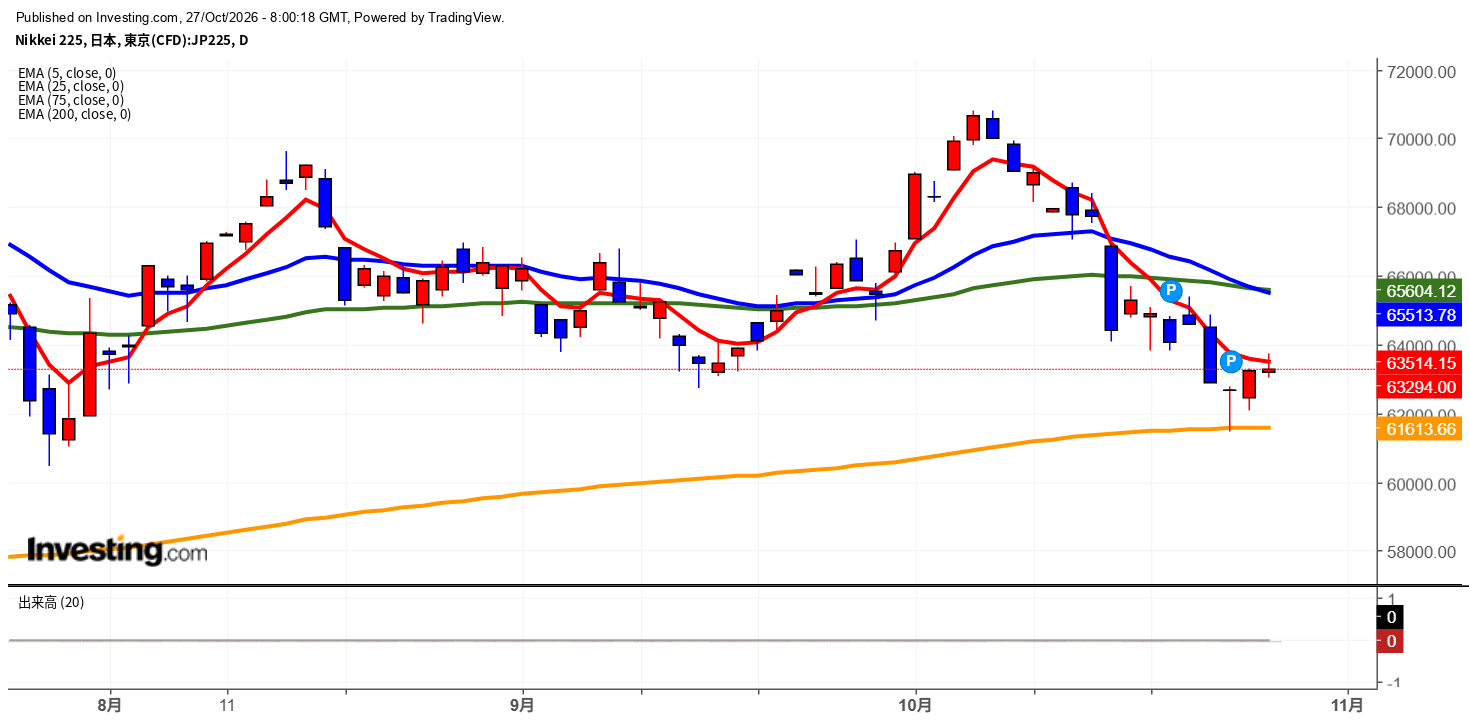Click the 11月 date axis label
The height and width of the screenshot is (722, 1469).
tap(1348, 704)
